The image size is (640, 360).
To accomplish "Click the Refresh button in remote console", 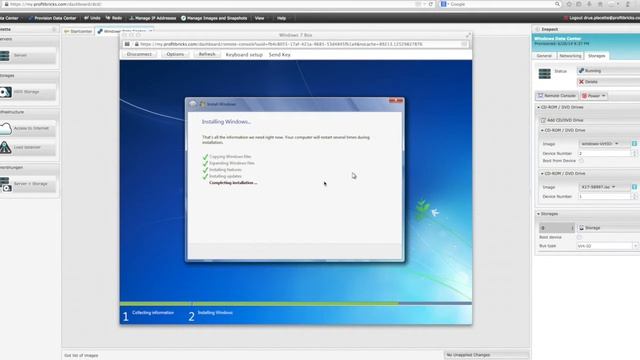I will (207, 54).
